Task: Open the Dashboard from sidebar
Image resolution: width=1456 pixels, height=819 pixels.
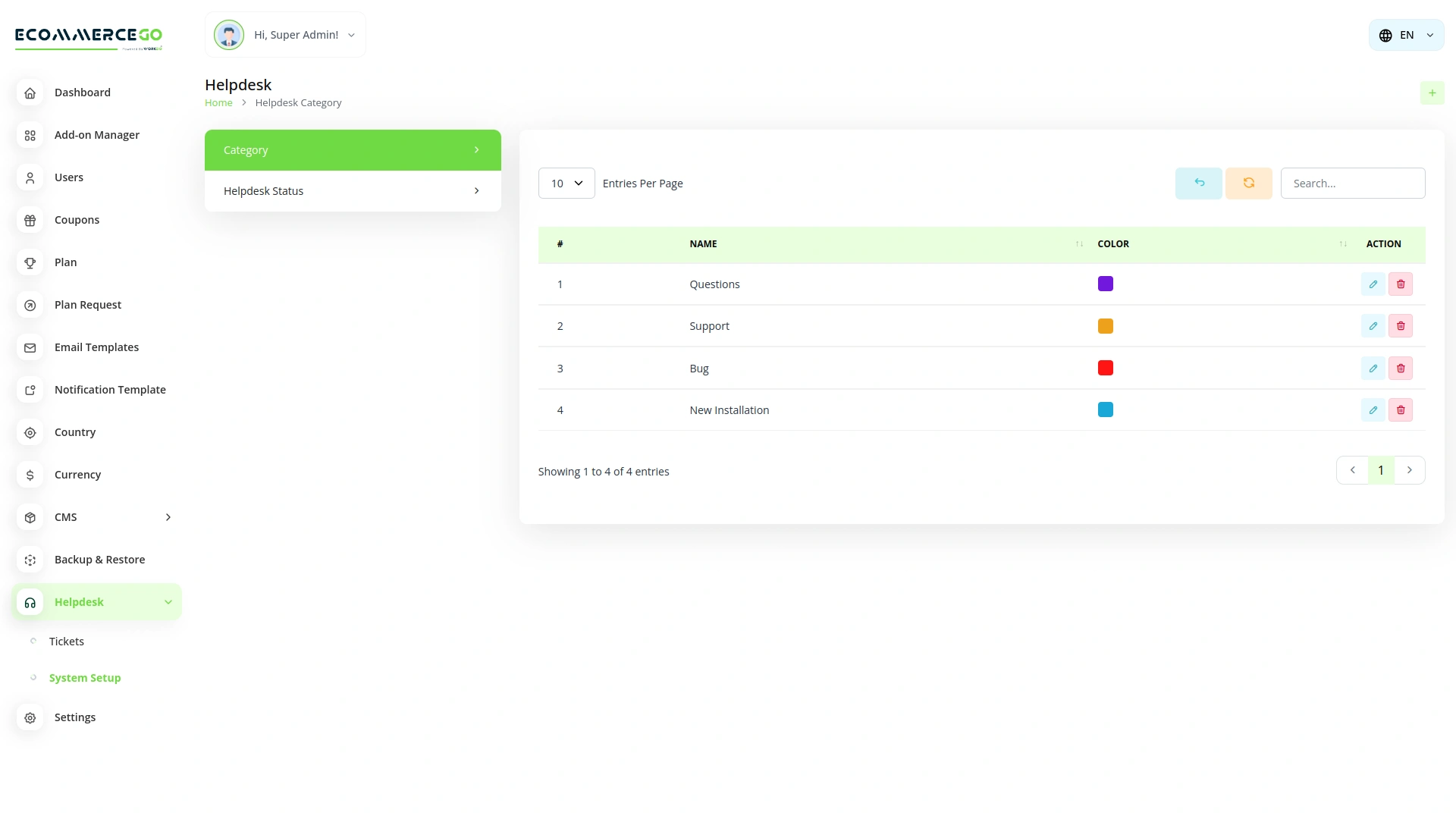Action: [x=83, y=92]
